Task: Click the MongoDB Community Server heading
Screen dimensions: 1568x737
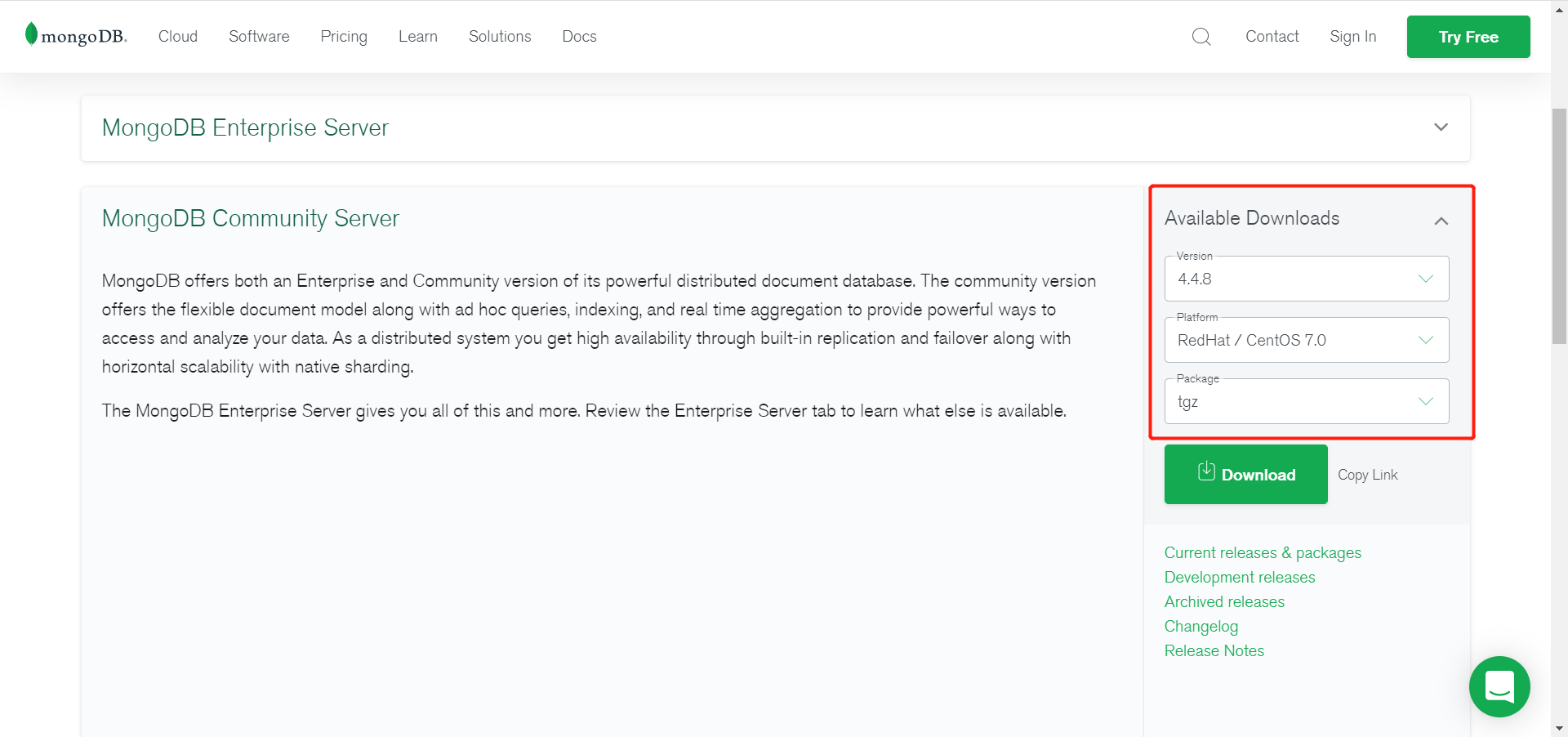Action: (x=251, y=218)
